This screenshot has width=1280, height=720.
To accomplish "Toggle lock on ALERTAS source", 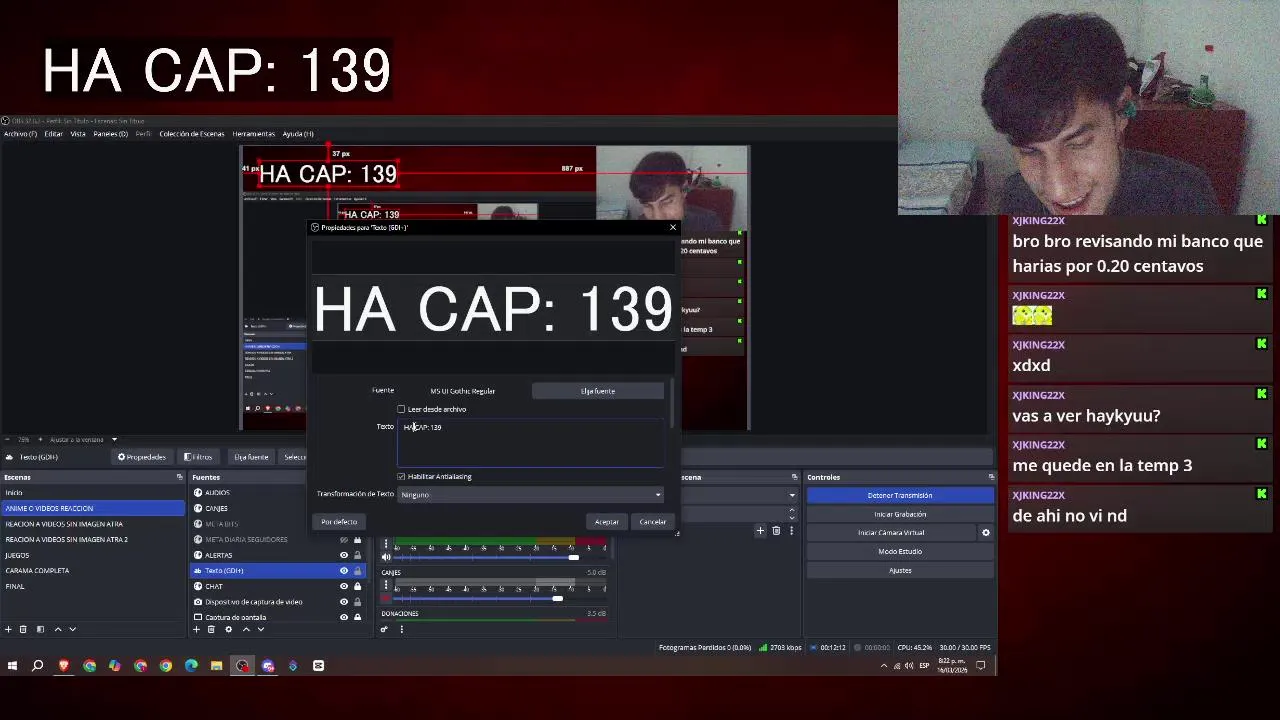I will pos(357,555).
